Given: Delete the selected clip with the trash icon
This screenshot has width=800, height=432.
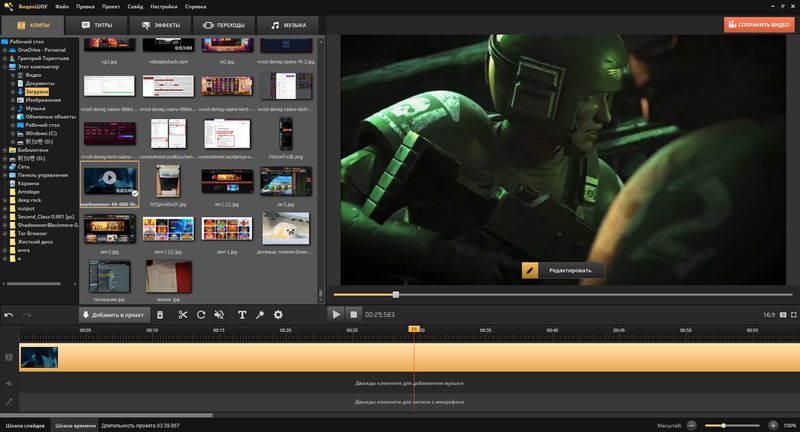Looking at the screenshot, I should [x=160, y=315].
